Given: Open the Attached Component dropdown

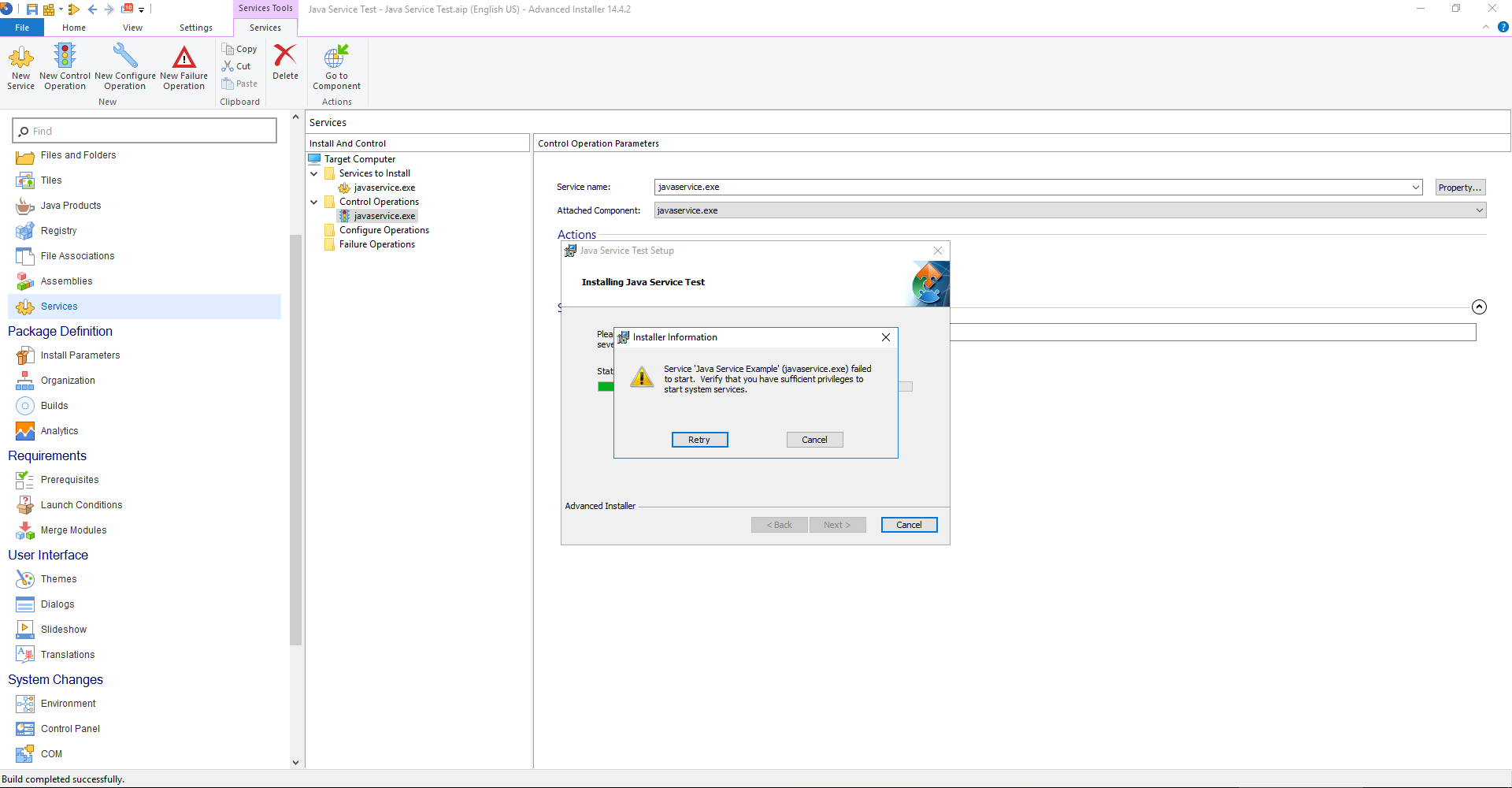Looking at the screenshot, I should coord(1477,210).
